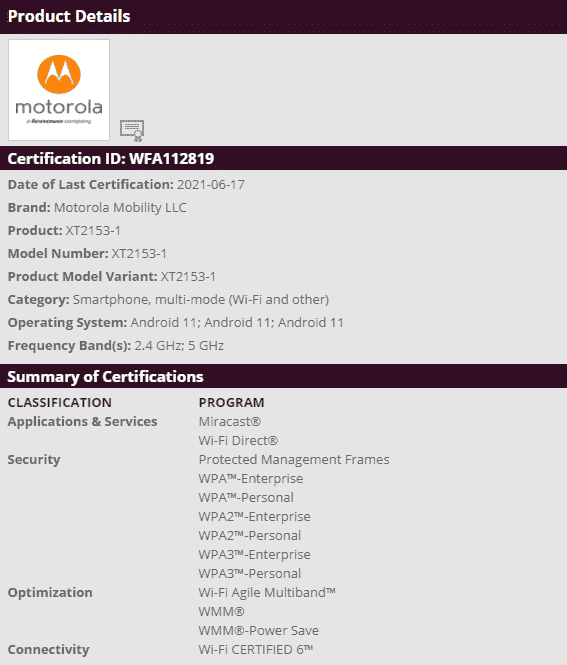Click the WPA2™-Personal entry
Image resolution: width=567 pixels, height=665 pixels.
click(x=250, y=536)
